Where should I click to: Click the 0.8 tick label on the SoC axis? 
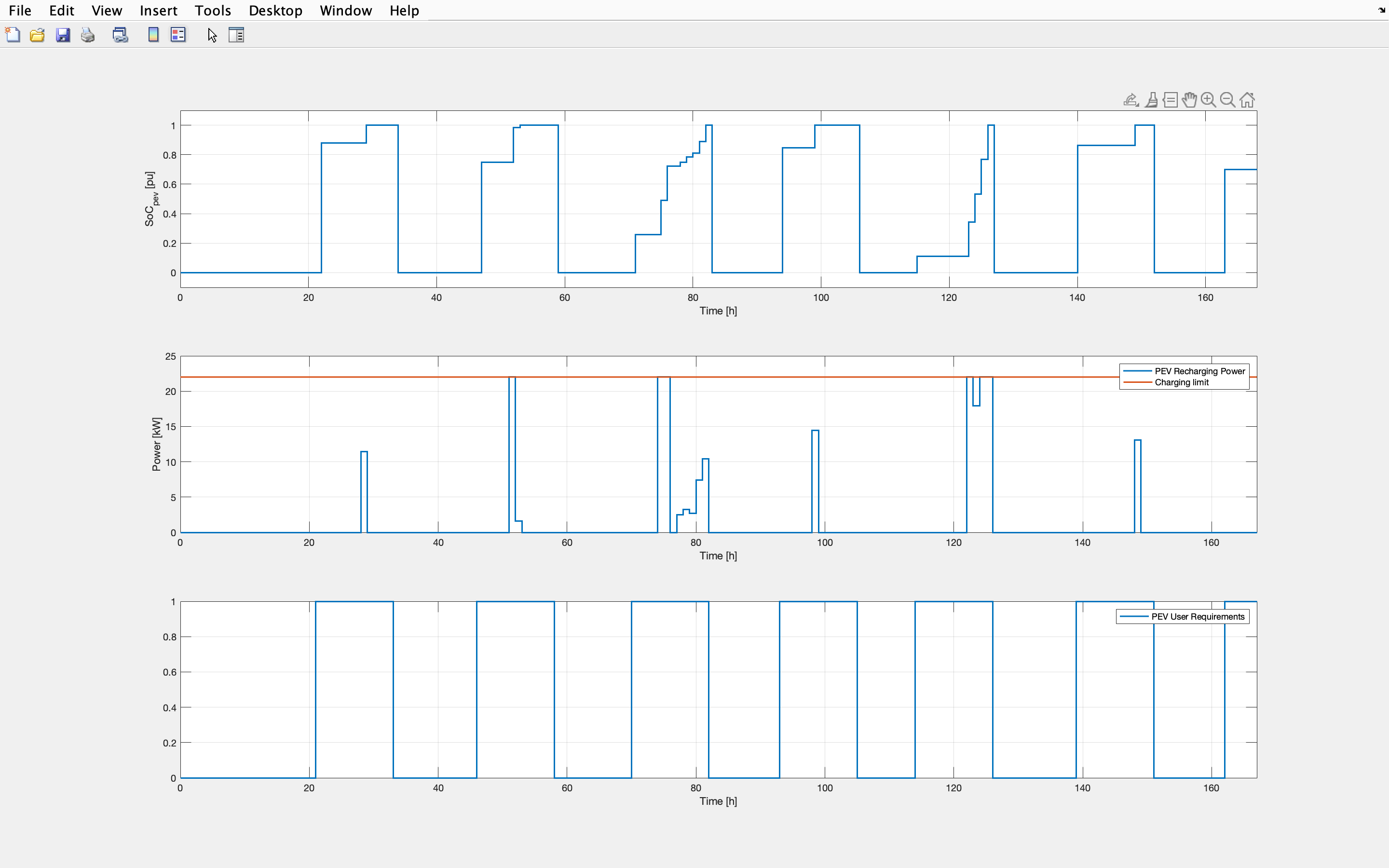pos(169,155)
